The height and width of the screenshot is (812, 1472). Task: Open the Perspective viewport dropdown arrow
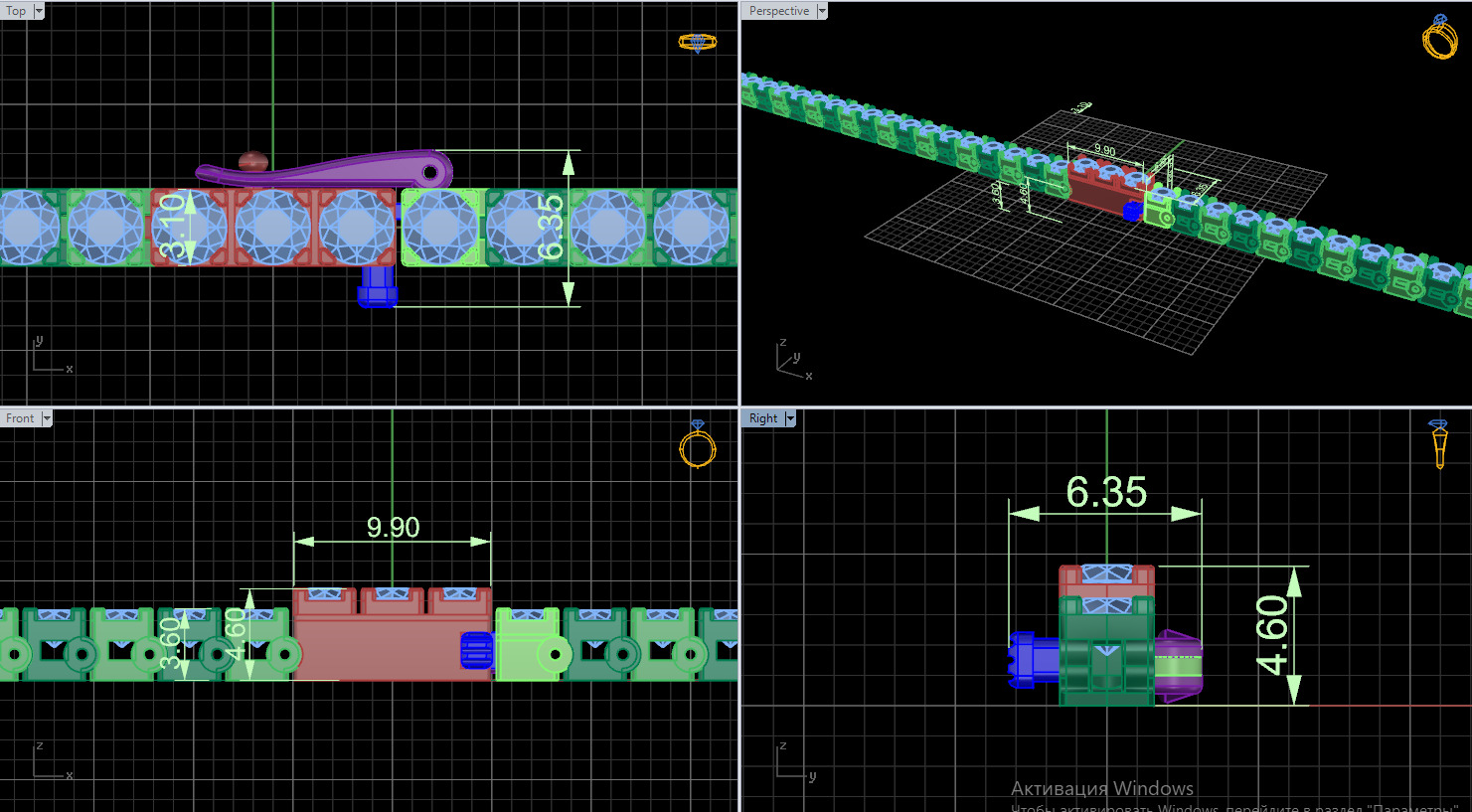(822, 11)
